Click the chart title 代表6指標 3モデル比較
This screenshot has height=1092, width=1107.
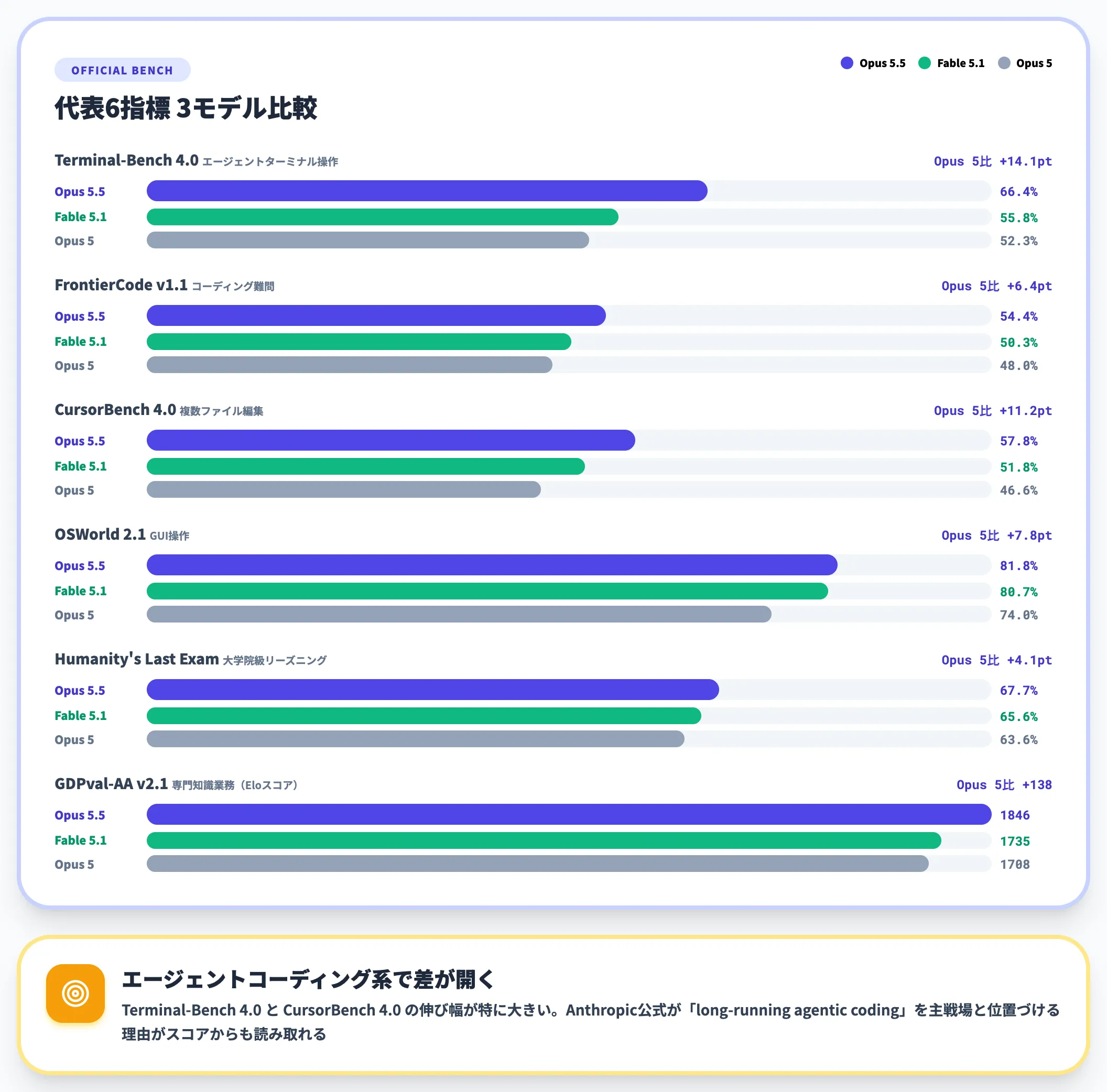186,108
